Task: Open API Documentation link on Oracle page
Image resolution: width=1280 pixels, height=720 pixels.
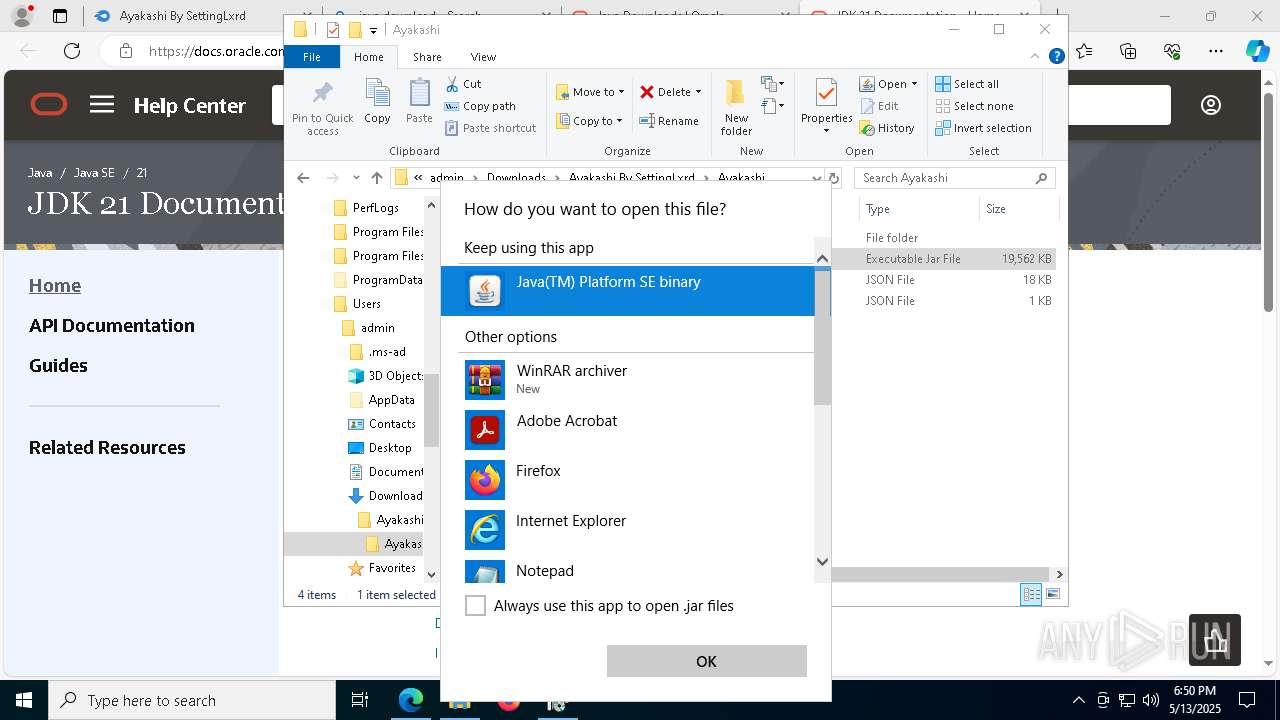Action: (112, 325)
